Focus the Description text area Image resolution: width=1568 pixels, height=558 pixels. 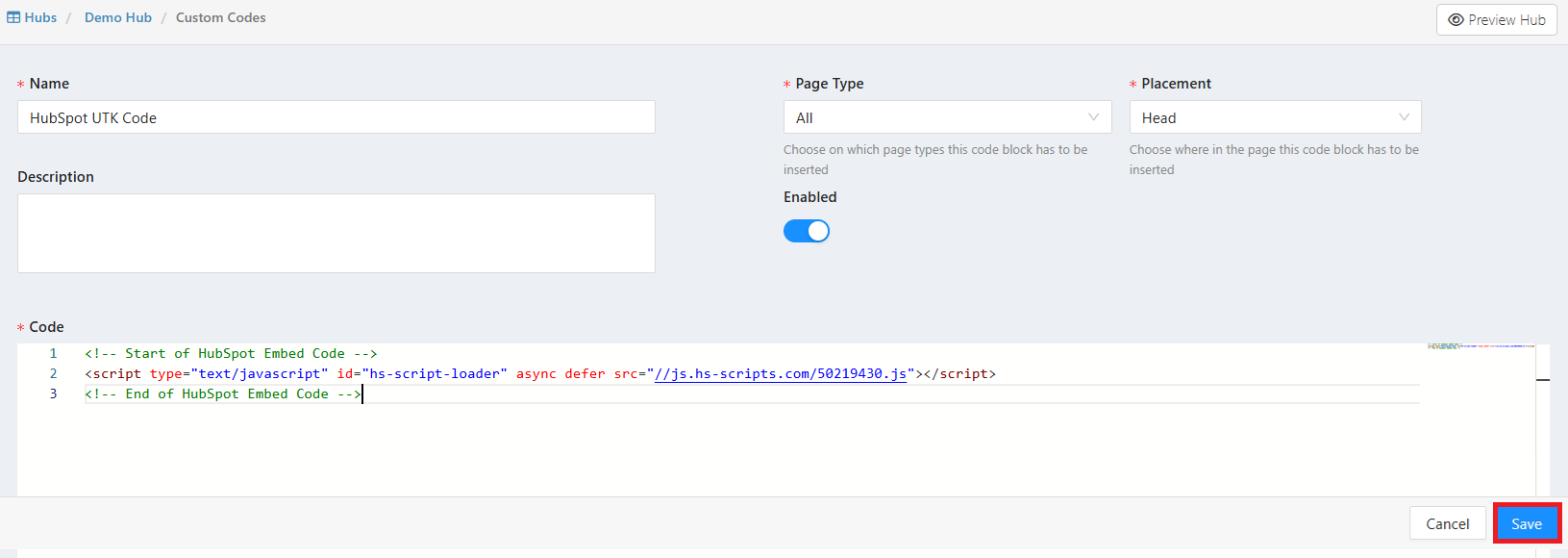click(x=336, y=234)
